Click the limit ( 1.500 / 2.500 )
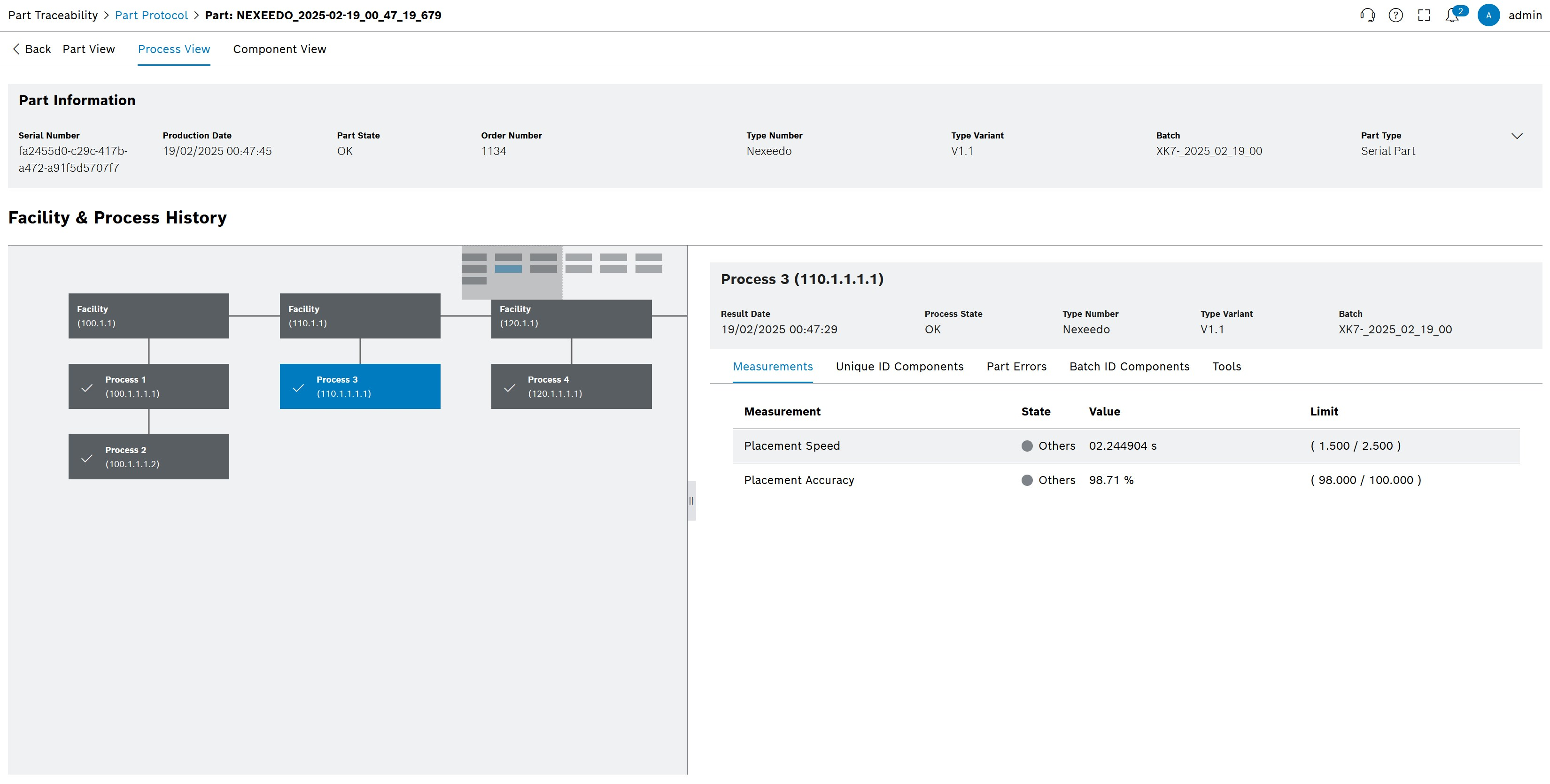 [x=1356, y=446]
